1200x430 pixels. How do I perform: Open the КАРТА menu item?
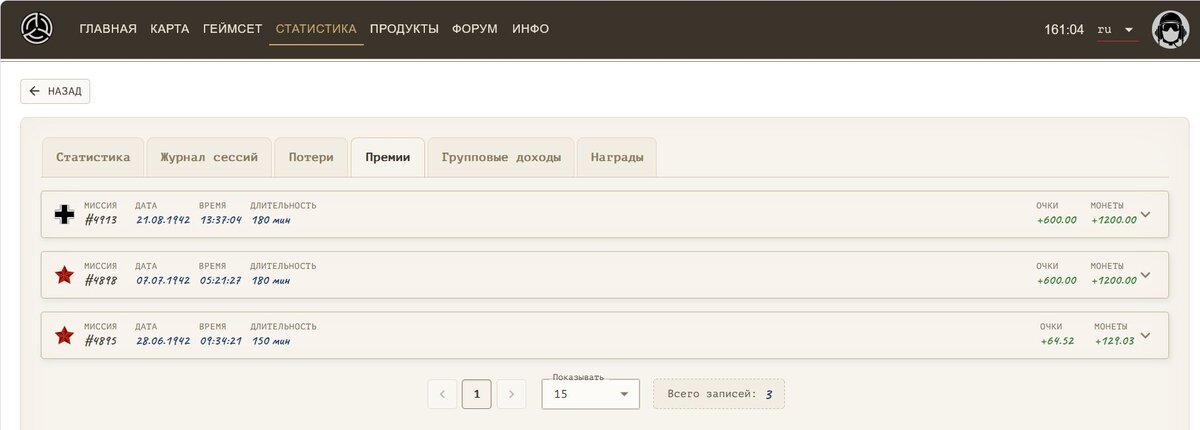[x=170, y=29]
